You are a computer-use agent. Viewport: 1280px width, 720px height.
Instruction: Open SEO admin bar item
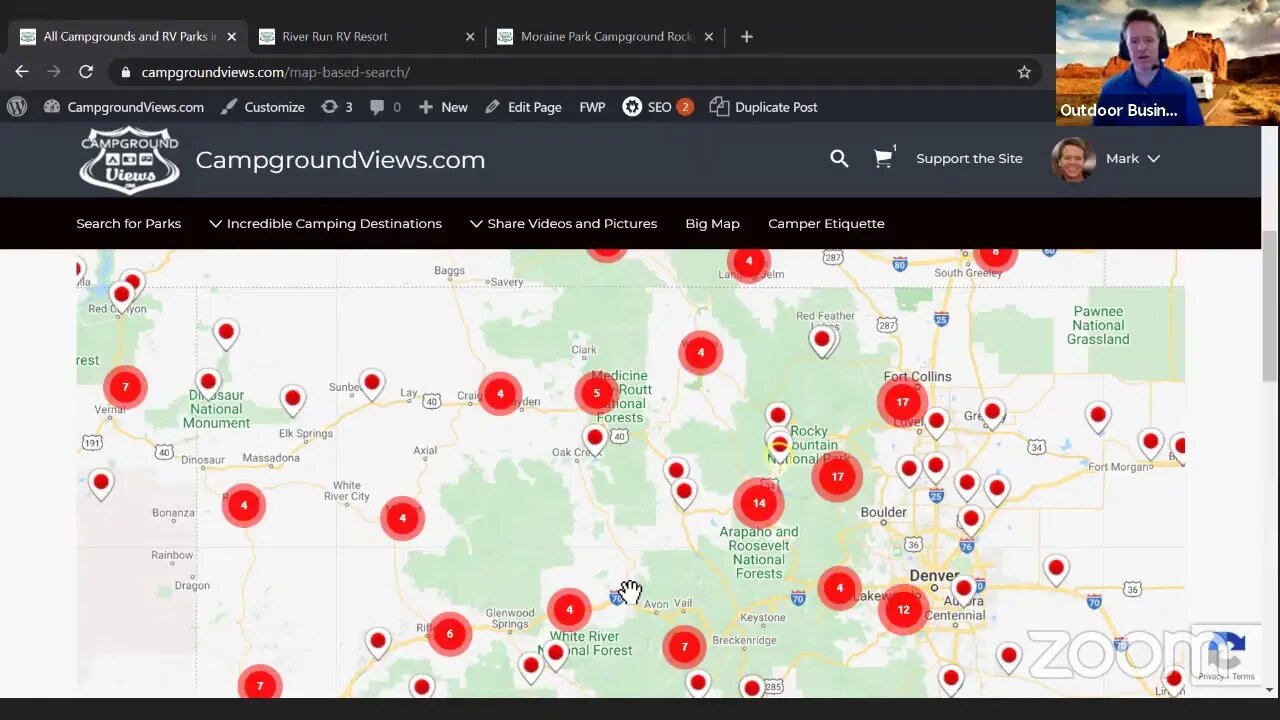657,107
